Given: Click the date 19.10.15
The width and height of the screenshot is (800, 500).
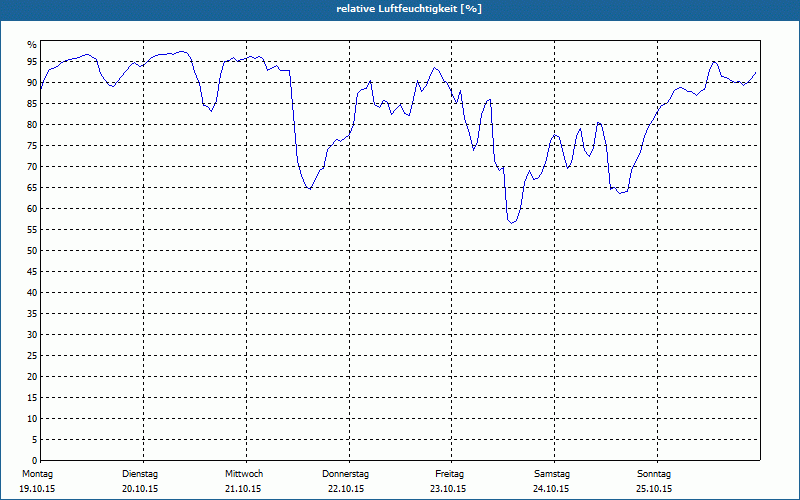Looking at the screenshot, I should coord(37,489).
